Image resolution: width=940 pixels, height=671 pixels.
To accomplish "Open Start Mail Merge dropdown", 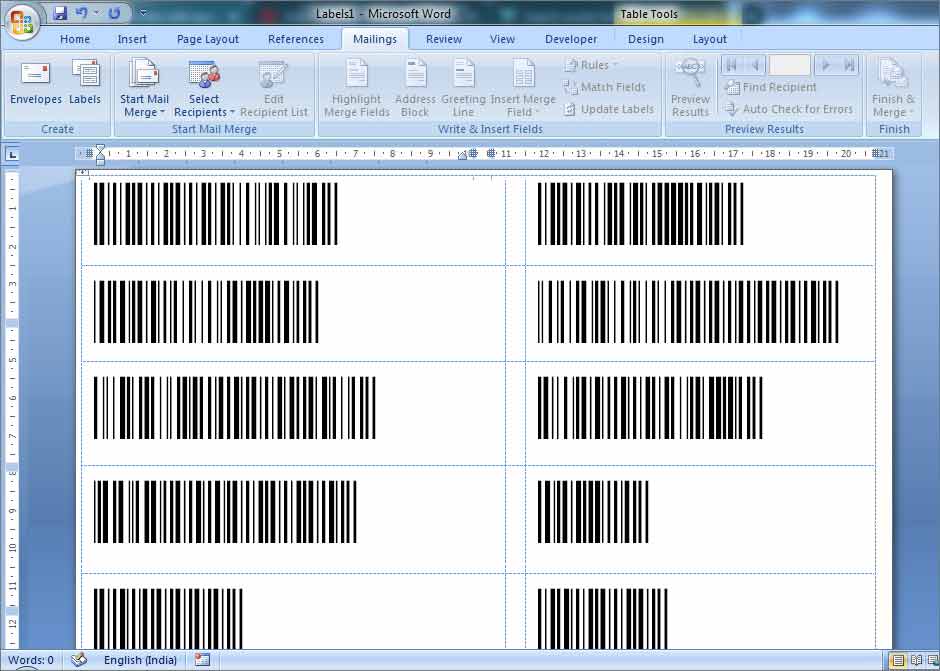I will click(x=144, y=89).
